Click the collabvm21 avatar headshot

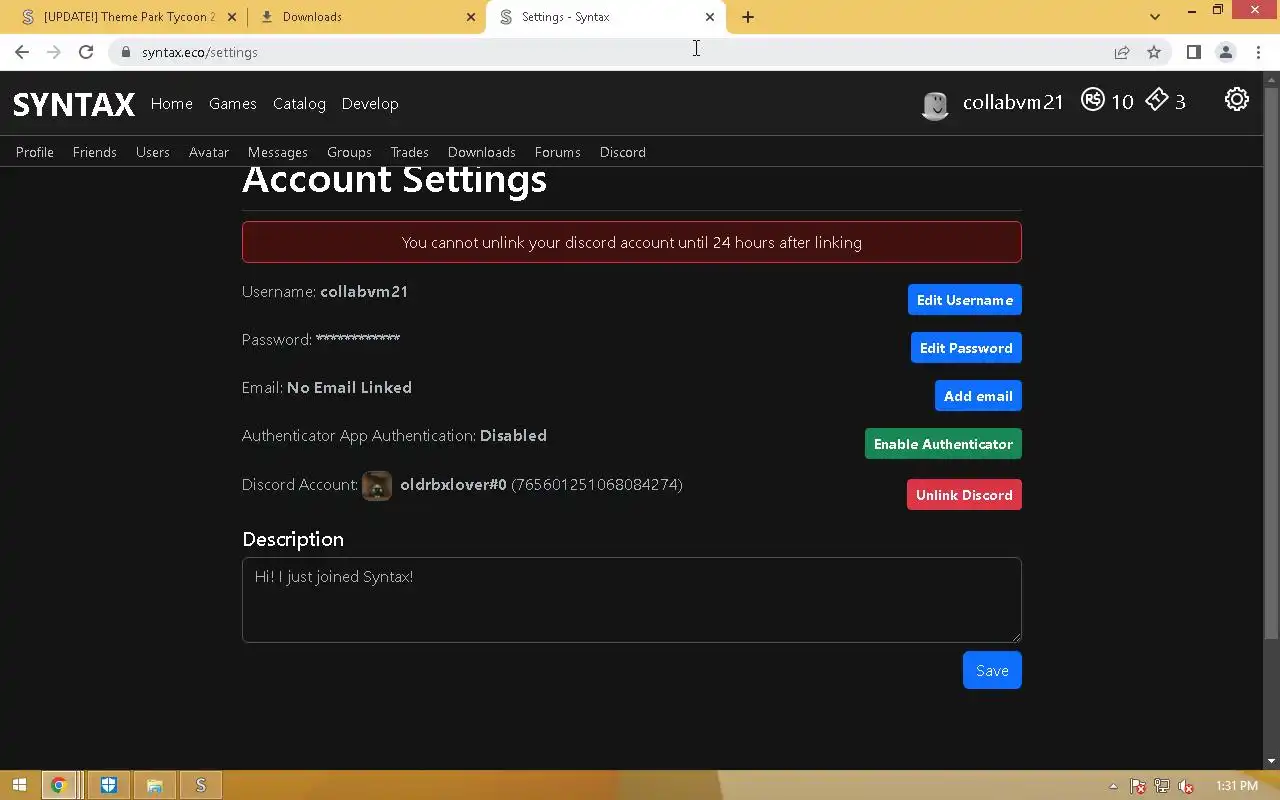coord(935,105)
